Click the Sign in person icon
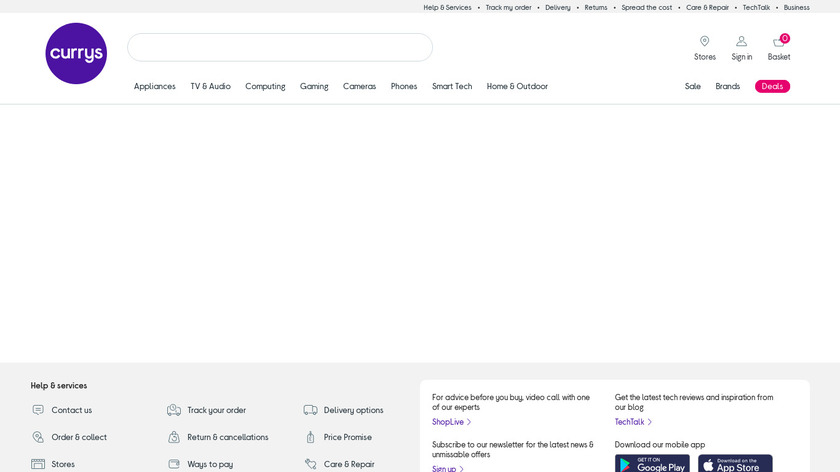Screen dimensions: 840x472 741,42
